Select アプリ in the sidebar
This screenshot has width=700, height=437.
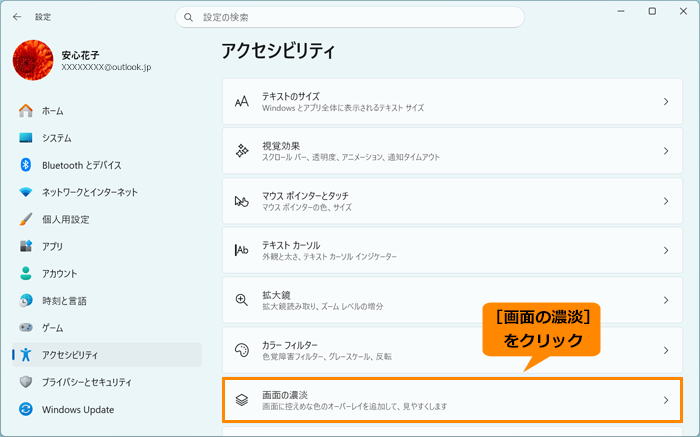(x=52, y=247)
